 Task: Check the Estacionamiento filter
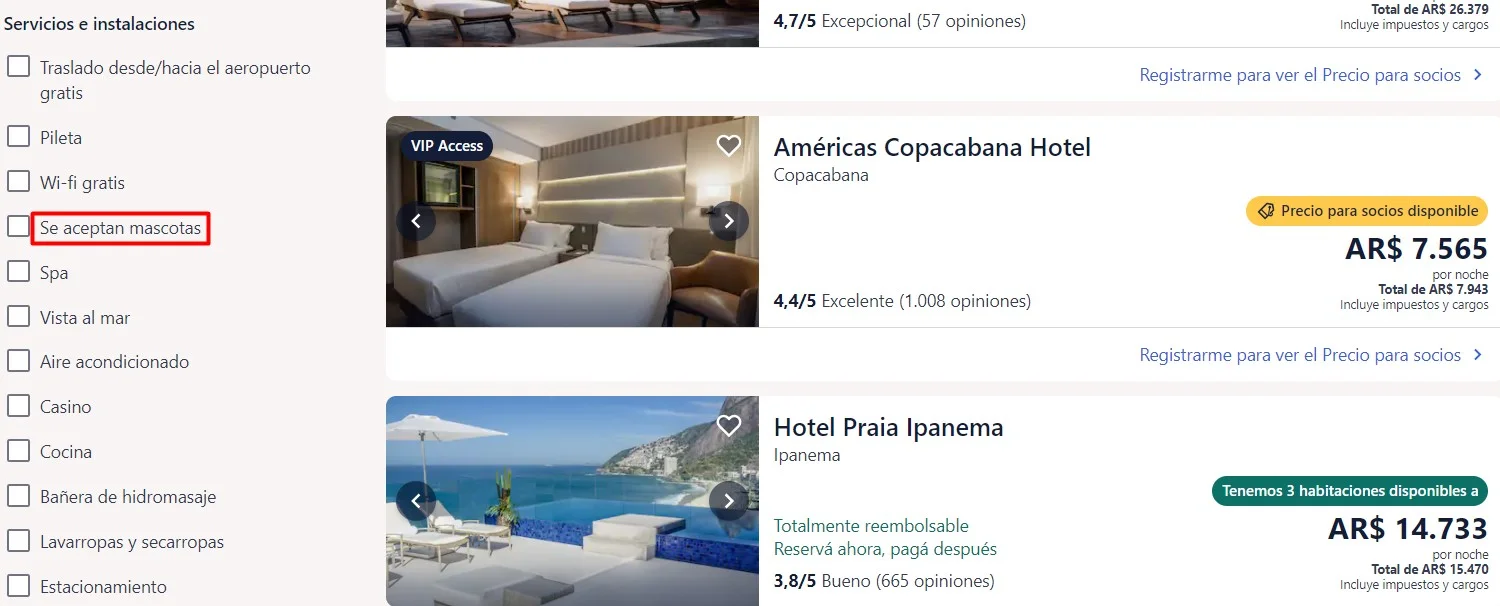pyautogui.click(x=18, y=586)
